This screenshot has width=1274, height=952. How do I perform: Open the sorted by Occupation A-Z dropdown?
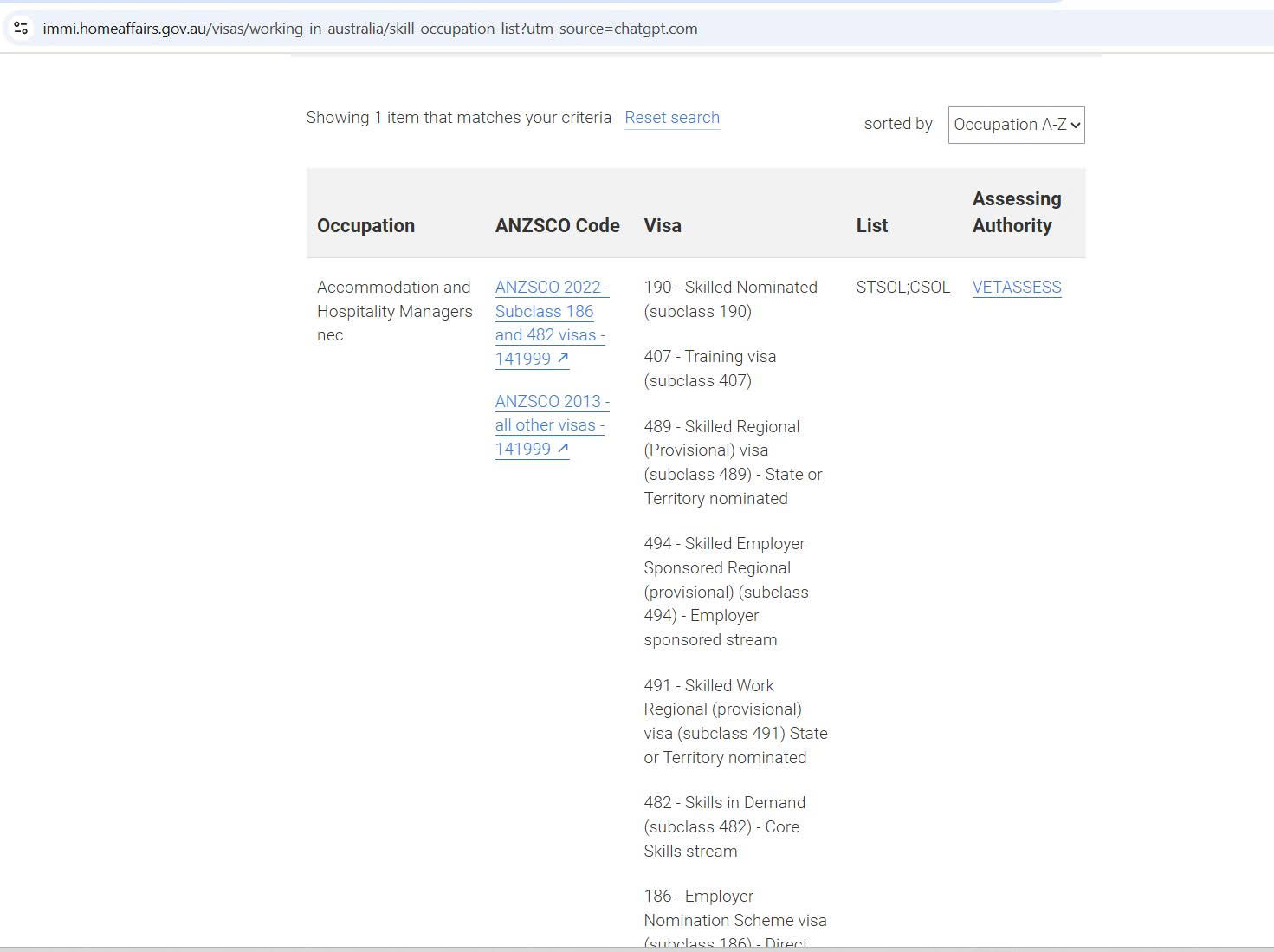coord(1016,125)
